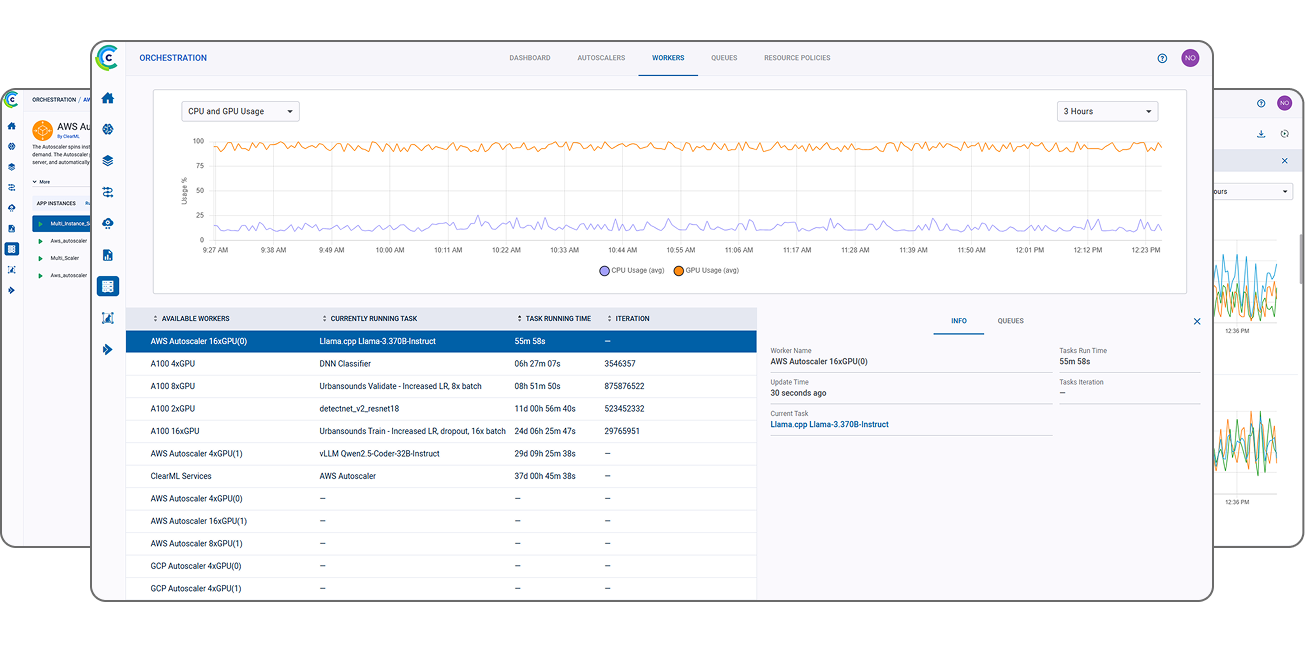This screenshot has height=660, width=1305.
Task: Open the Llama.cpp Llama-3.370B-Instruct Current Task link
Action: tap(829, 425)
